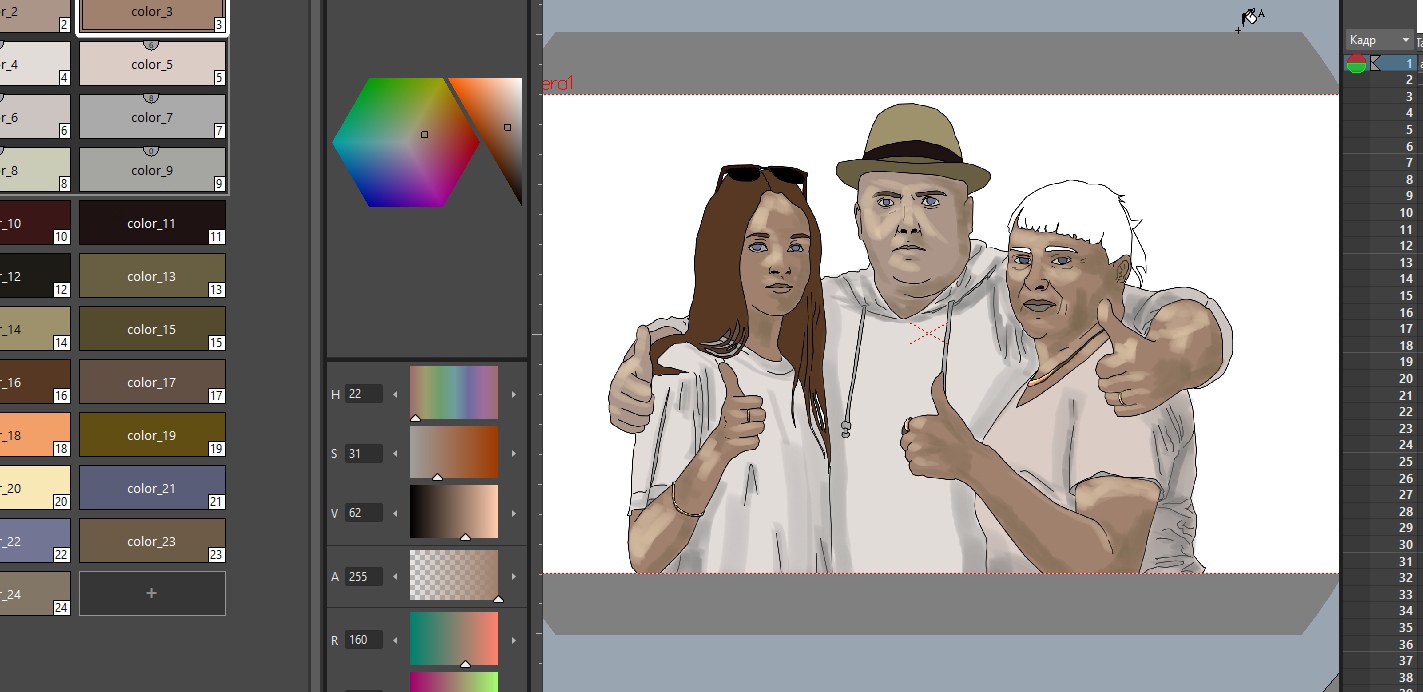This screenshot has width=1423, height=692.
Task: Click the red camera center cross
Action: coord(929,333)
